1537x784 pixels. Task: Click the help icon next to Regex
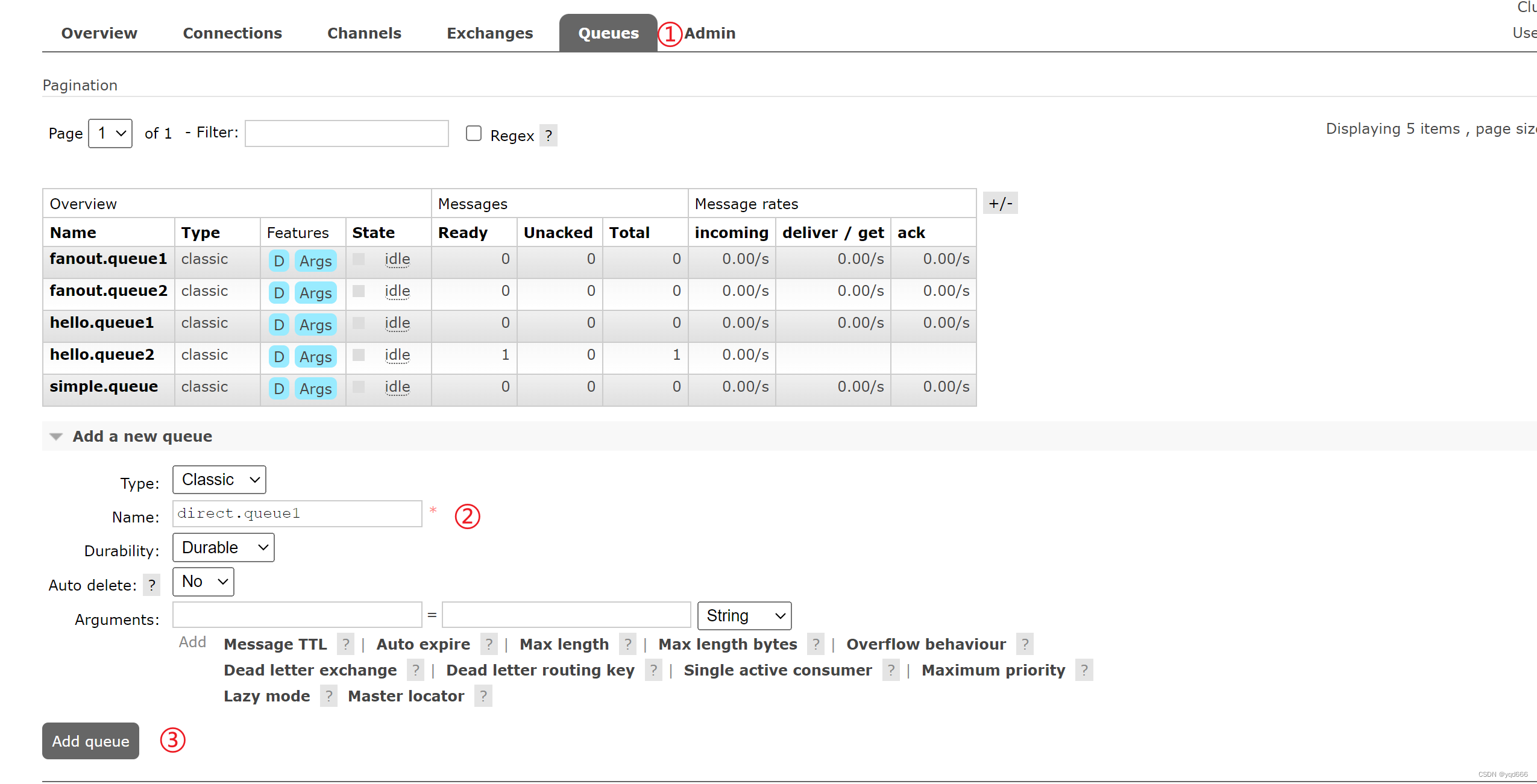[x=548, y=136]
